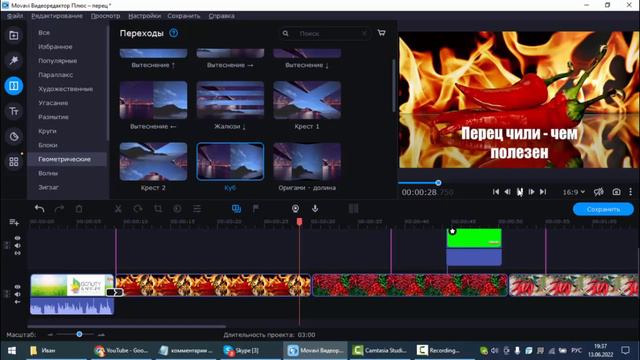Select the Оригами - долина transition thumbnail

point(307,162)
